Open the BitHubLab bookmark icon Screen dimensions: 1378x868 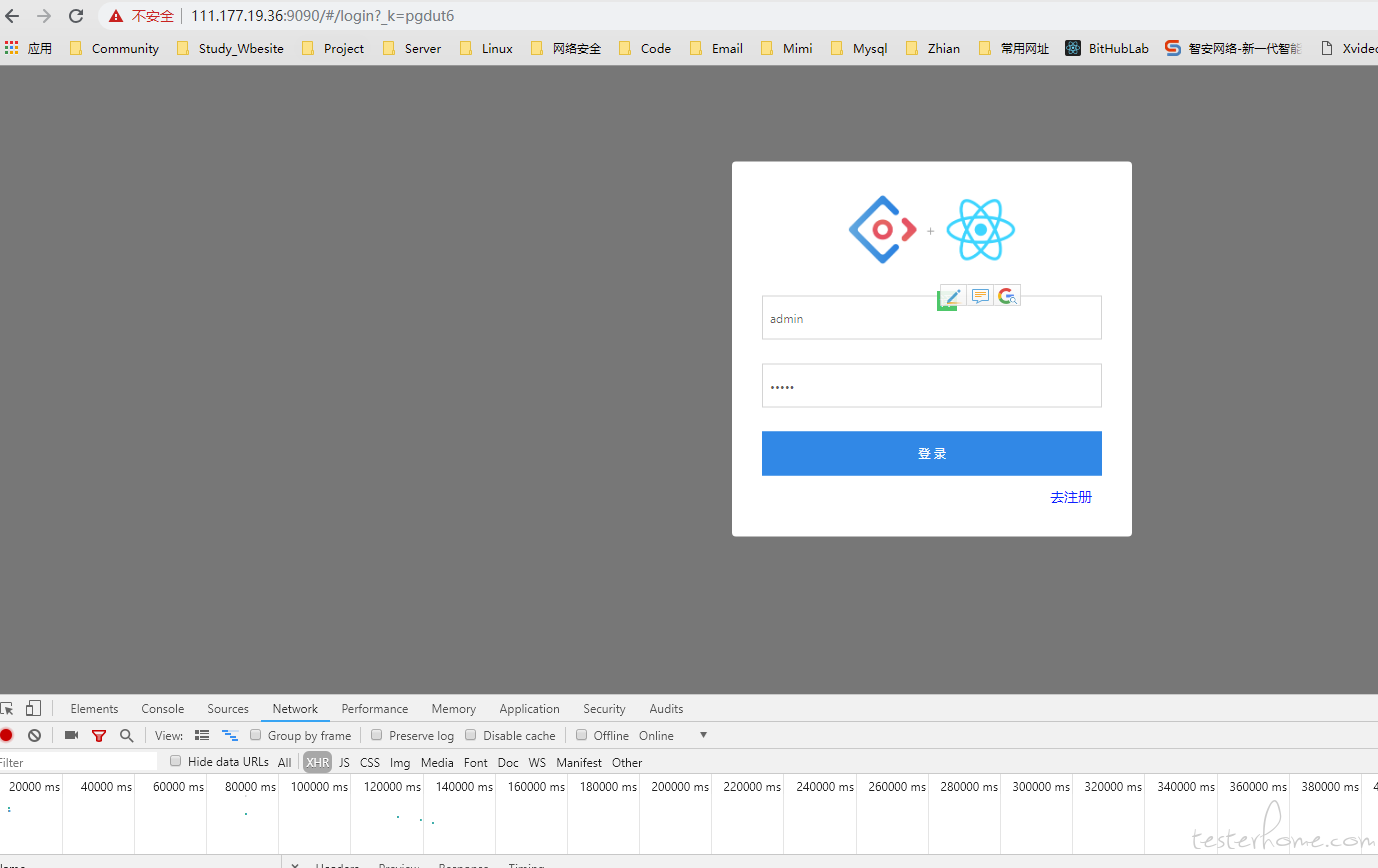pyautogui.click(x=1073, y=48)
